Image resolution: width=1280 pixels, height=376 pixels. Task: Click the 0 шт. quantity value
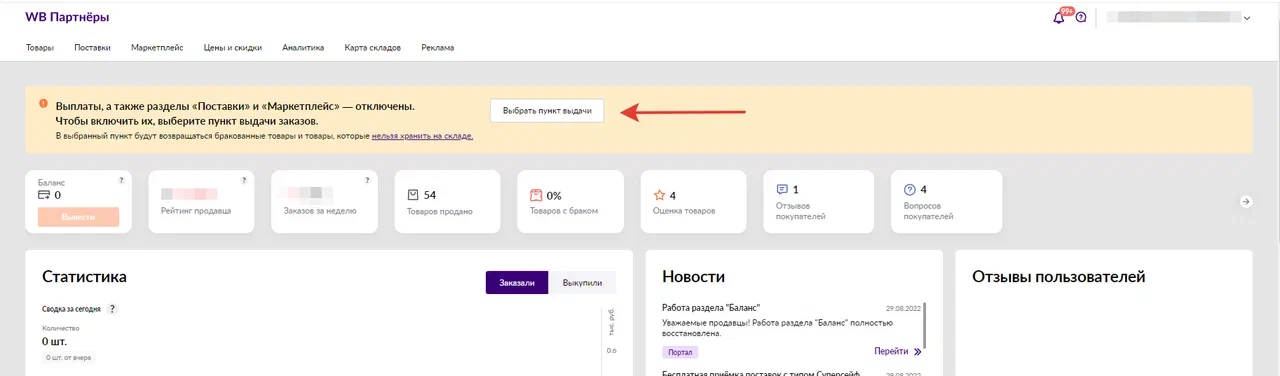point(55,341)
